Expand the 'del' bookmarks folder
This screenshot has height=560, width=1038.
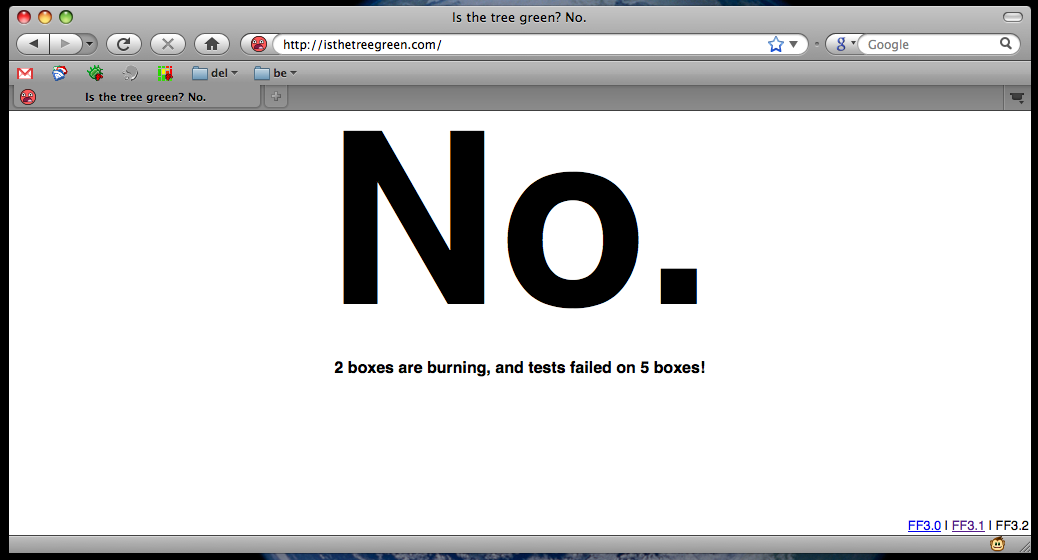[215, 73]
